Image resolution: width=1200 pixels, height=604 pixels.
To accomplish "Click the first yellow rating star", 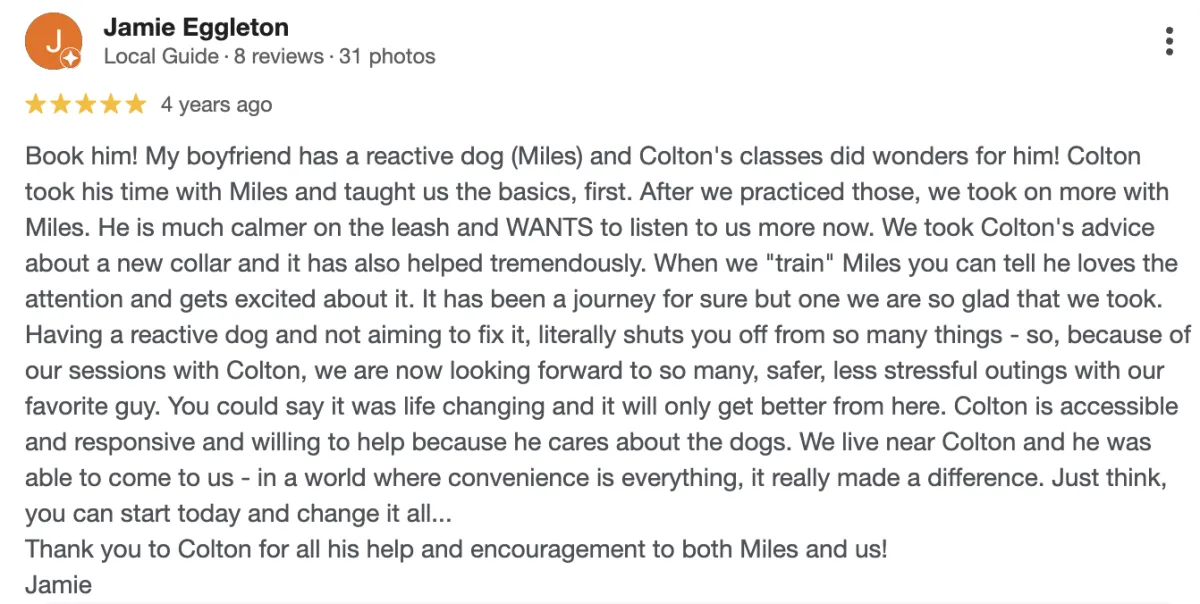I will click(36, 104).
